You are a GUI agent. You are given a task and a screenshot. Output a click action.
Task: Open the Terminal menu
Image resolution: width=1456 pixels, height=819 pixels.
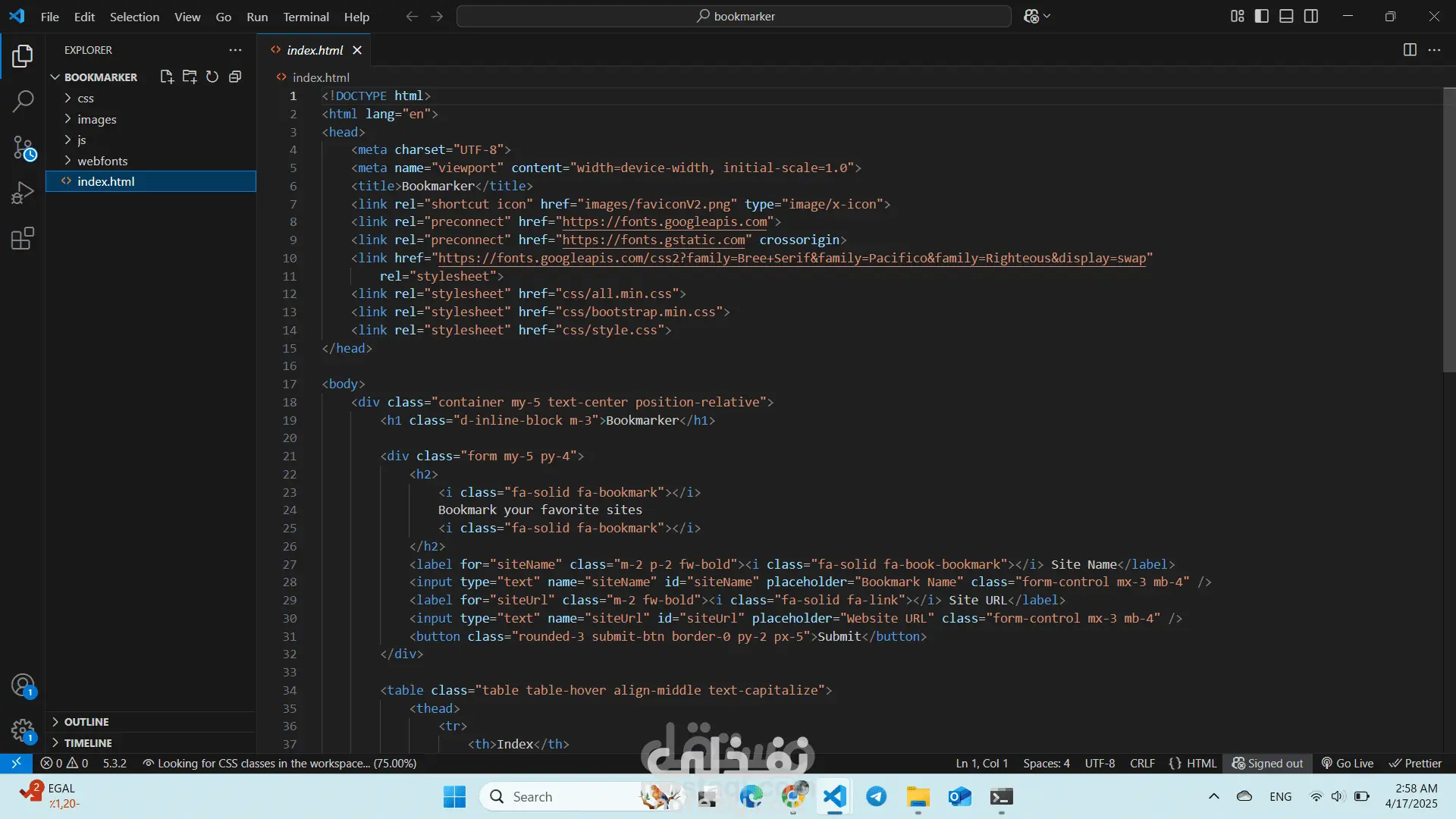click(306, 17)
